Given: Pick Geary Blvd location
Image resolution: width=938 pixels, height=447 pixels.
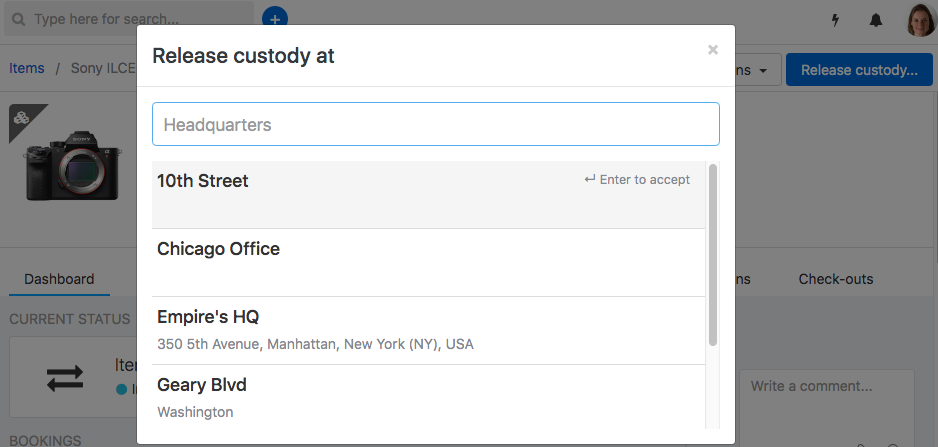Looking at the screenshot, I should pyautogui.click(x=428, y=397).
